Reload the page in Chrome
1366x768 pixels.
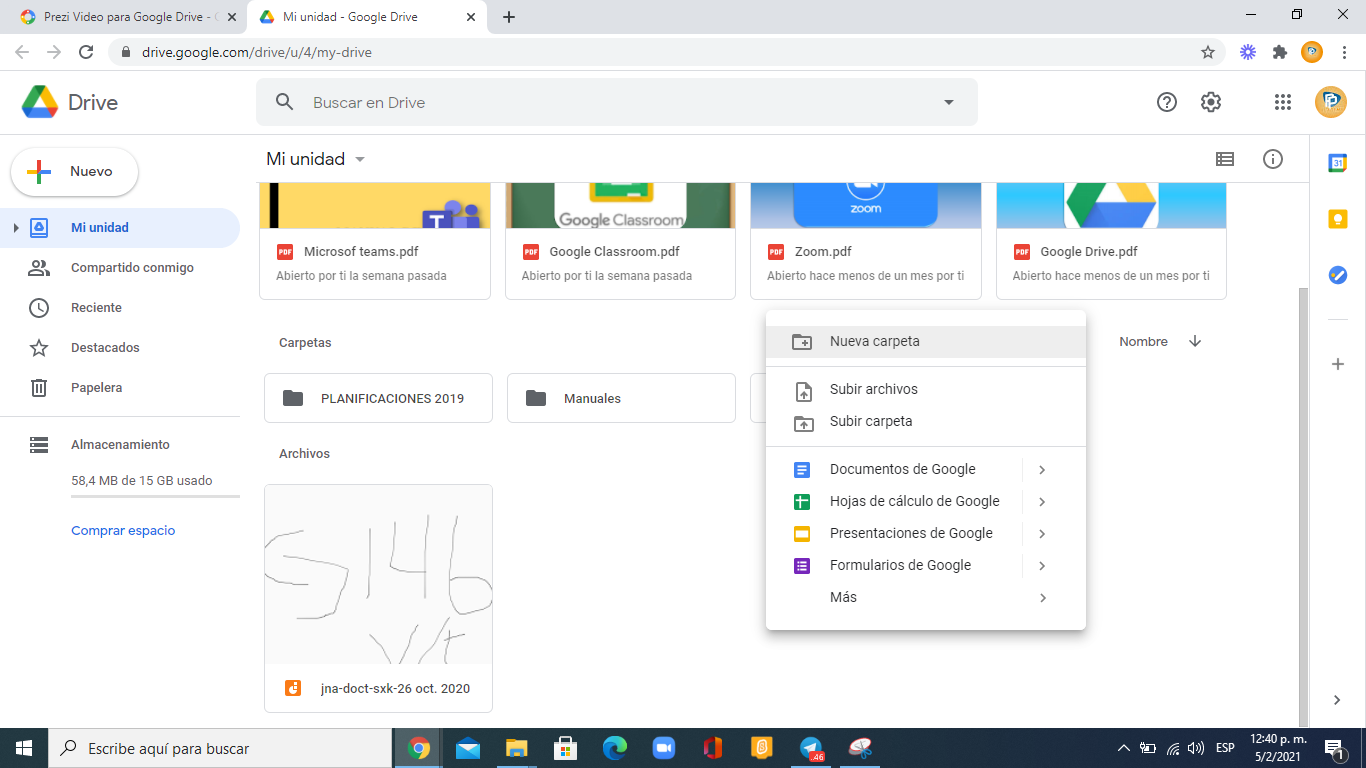86,52
